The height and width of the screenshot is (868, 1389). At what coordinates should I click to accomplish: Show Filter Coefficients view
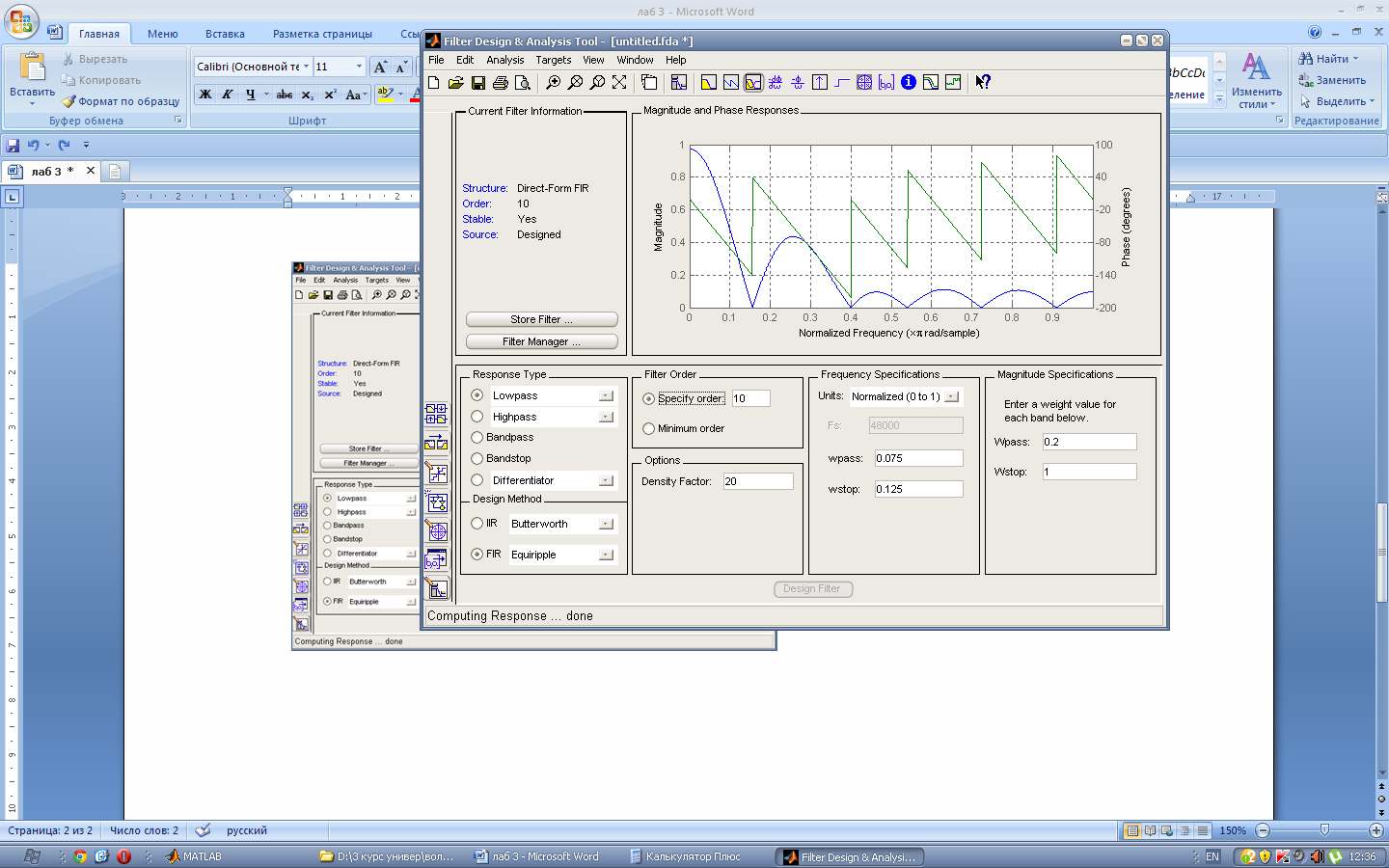point(886,83)
